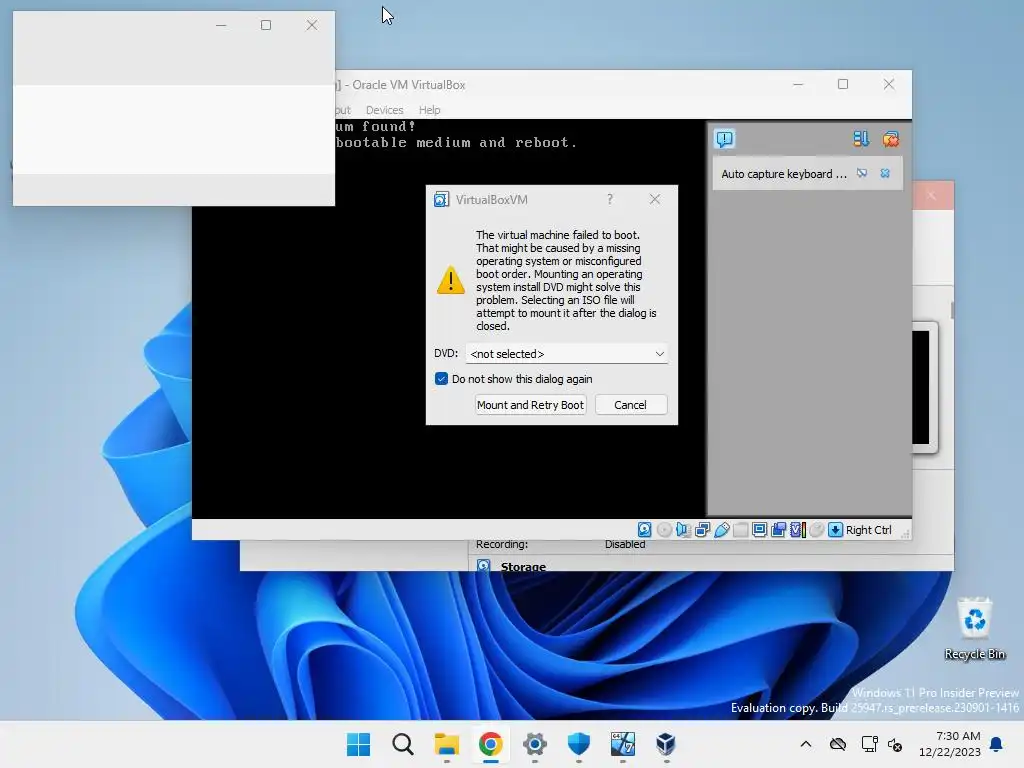Click the recording status icon
Screen dimensions: 1024x768
point(778,530)
